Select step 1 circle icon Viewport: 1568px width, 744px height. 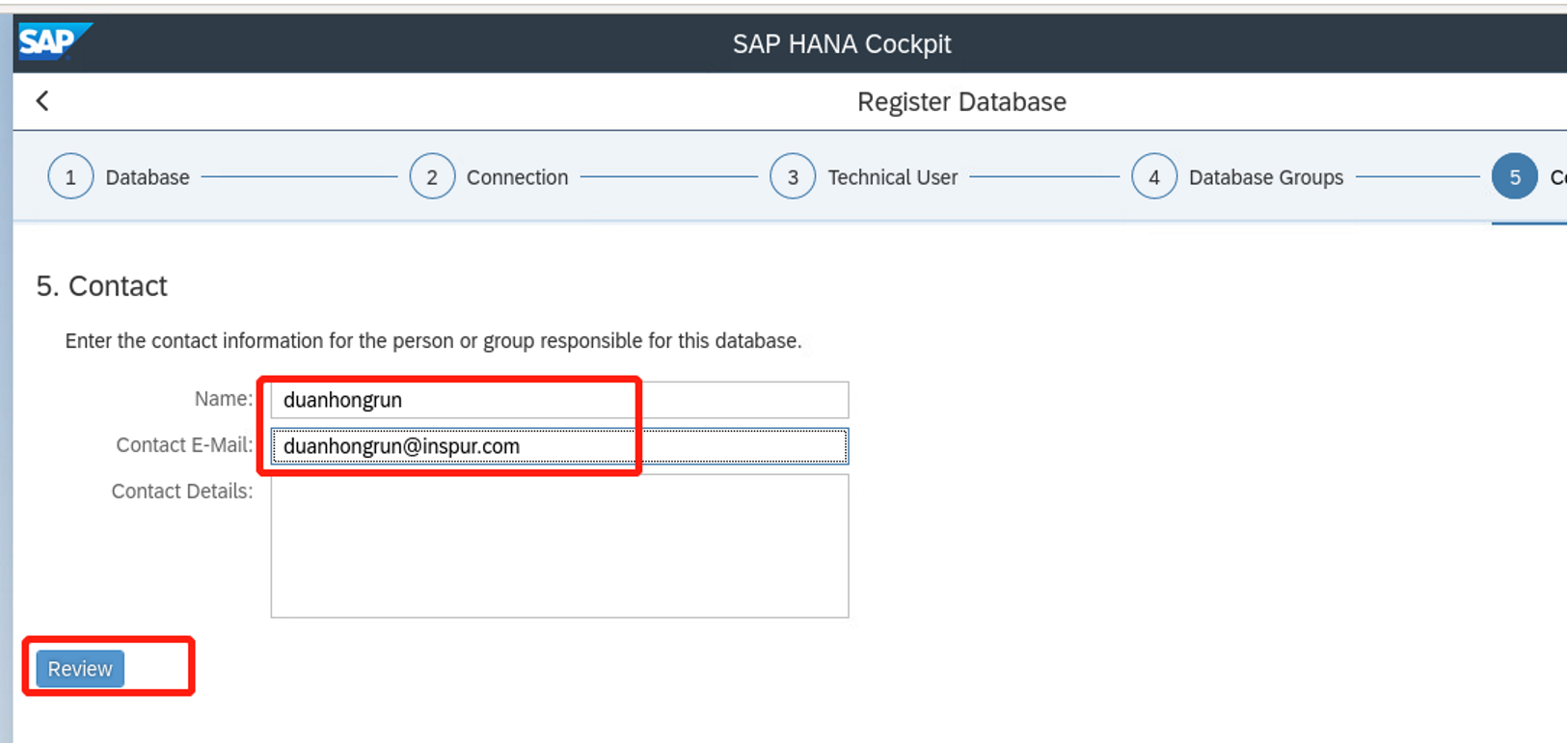pos(70,177)
